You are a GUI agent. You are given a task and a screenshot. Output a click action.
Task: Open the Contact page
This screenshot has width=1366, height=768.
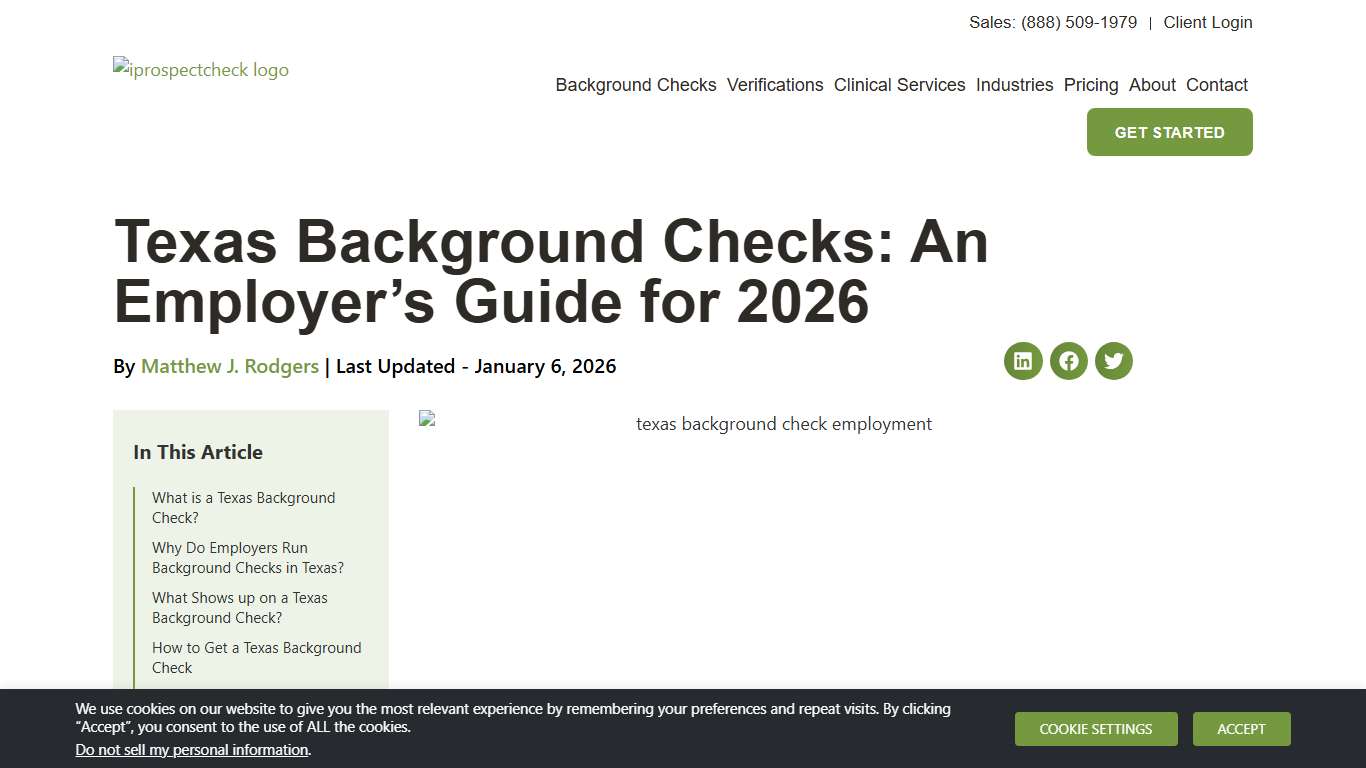(x=1216, y=85)
